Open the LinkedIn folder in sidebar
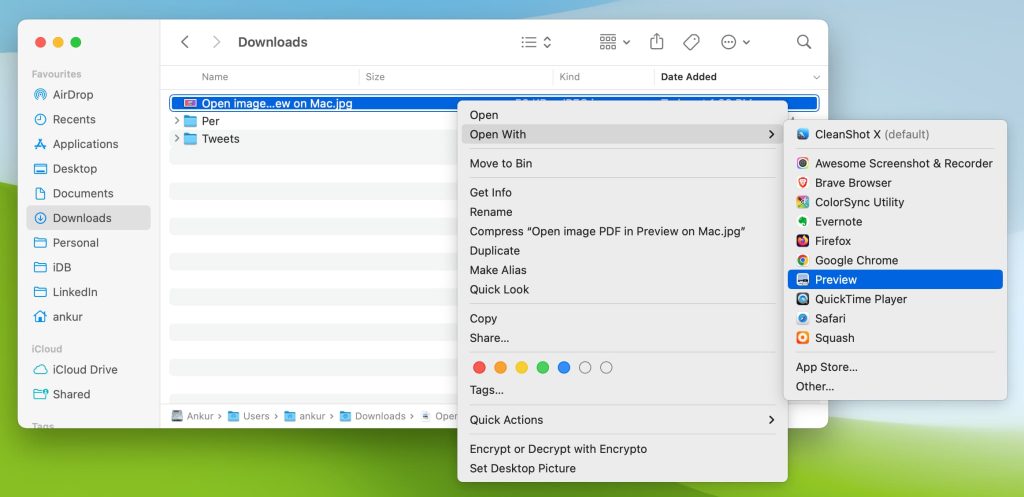Screen dimensions: 1024x497 point(89,292)
